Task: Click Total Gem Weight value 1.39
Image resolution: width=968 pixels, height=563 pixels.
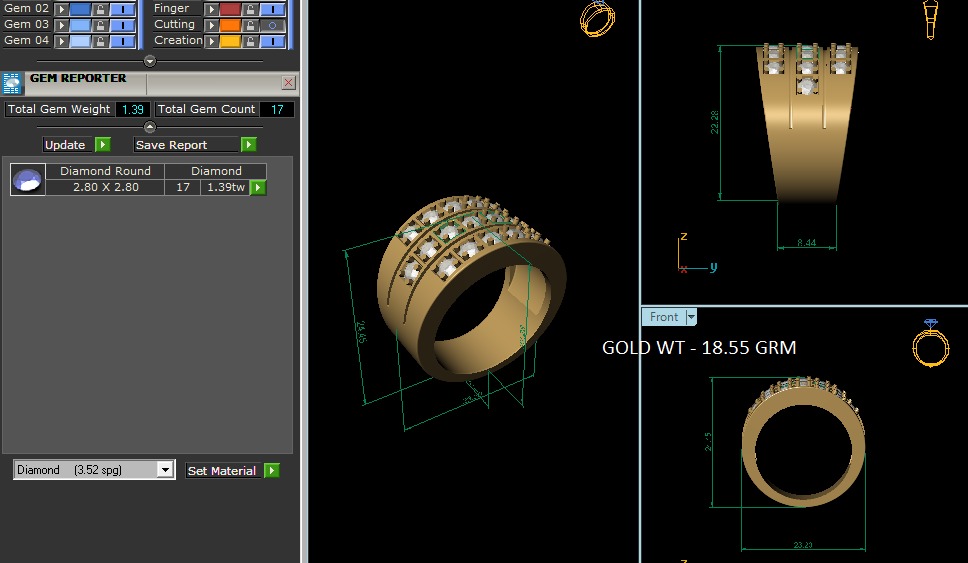Action: pos(133,109)
